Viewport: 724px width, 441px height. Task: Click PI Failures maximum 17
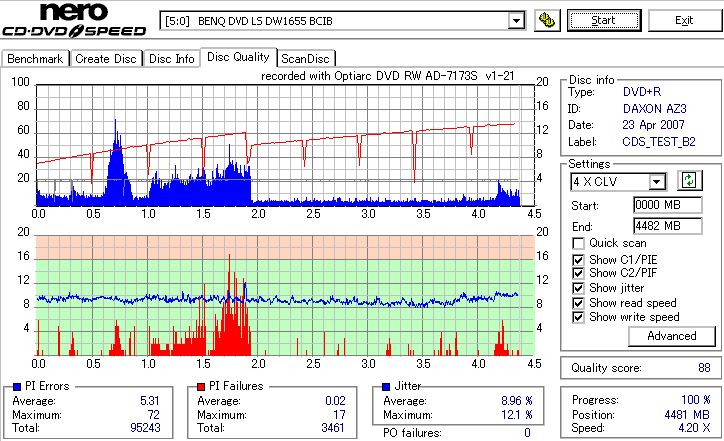tap(339, 415)
